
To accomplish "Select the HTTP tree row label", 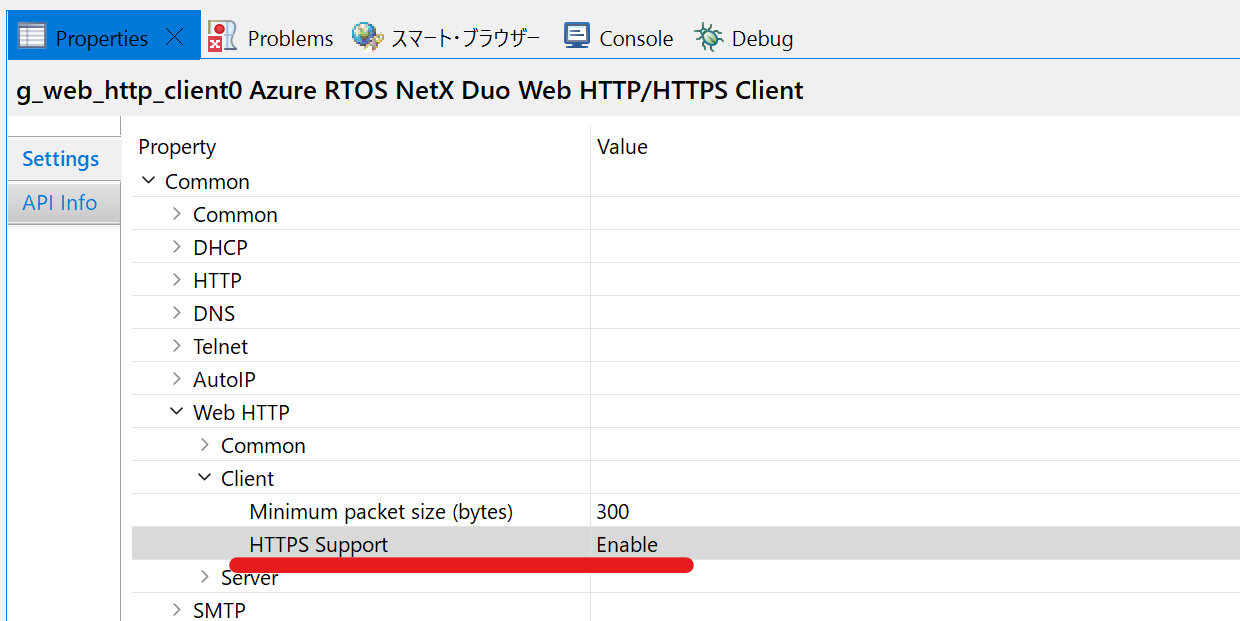I will pyautogui.click(x=217, y=281).
